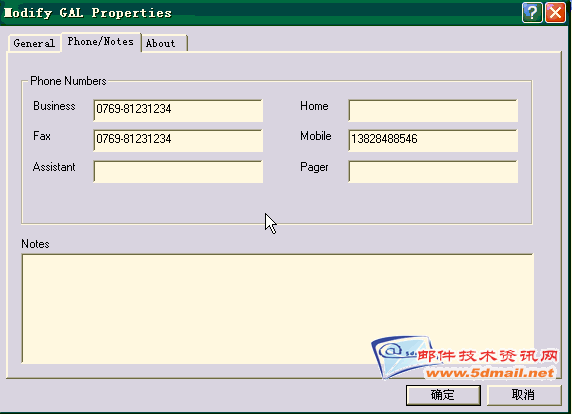
Task: Click the Notes label
Action: coord(35,244)
